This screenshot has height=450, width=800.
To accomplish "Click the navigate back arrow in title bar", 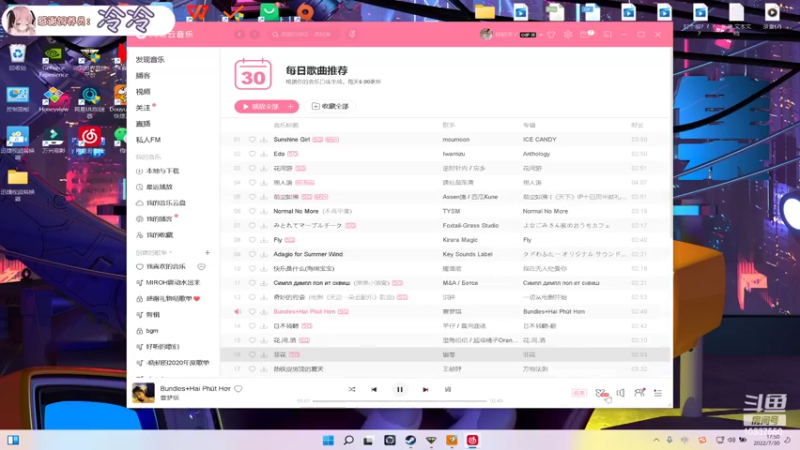I will coord(239,34).
